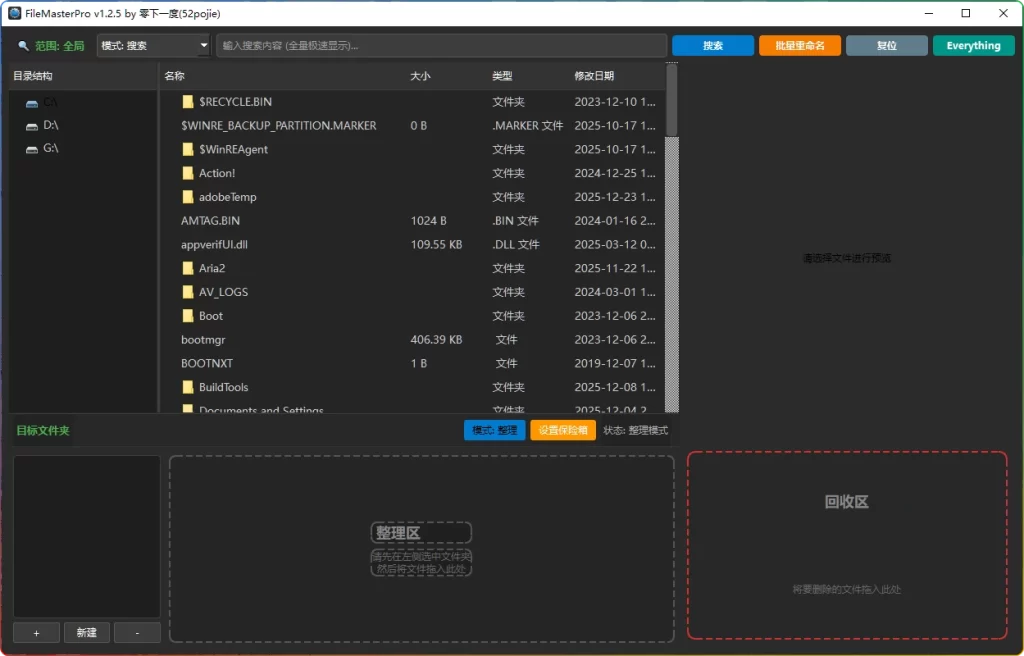Toggle the 模式: 整理 mode button
Image resolution: width=1024 pixels, height=656 pixels.
point(494,430)
